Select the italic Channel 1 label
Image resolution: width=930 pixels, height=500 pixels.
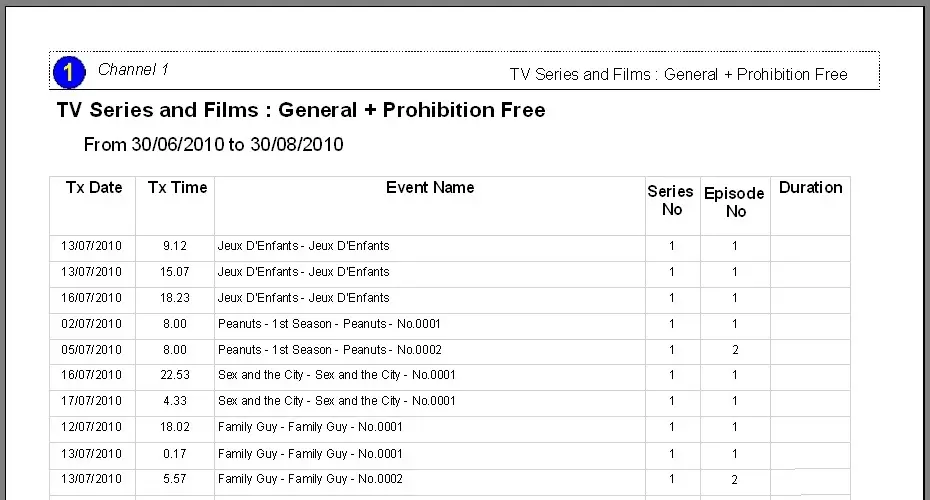[x=133, y=70]
